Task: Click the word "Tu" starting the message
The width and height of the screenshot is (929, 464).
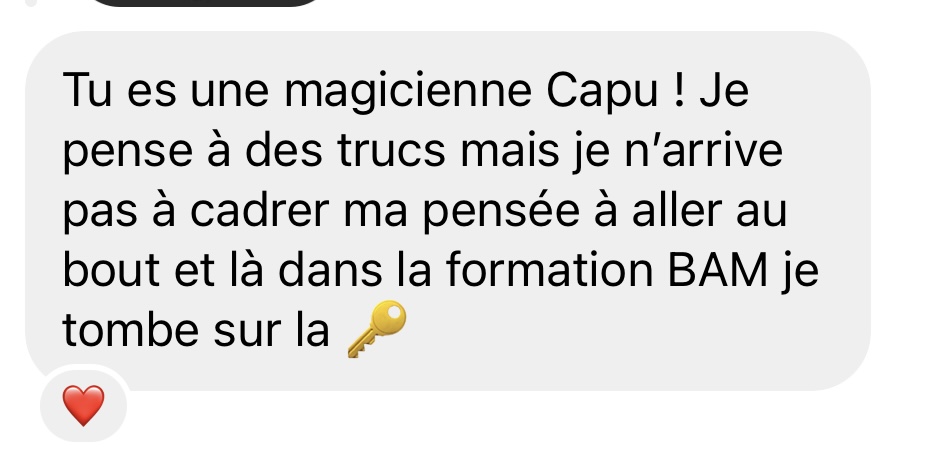Action: tap(87, 91)
